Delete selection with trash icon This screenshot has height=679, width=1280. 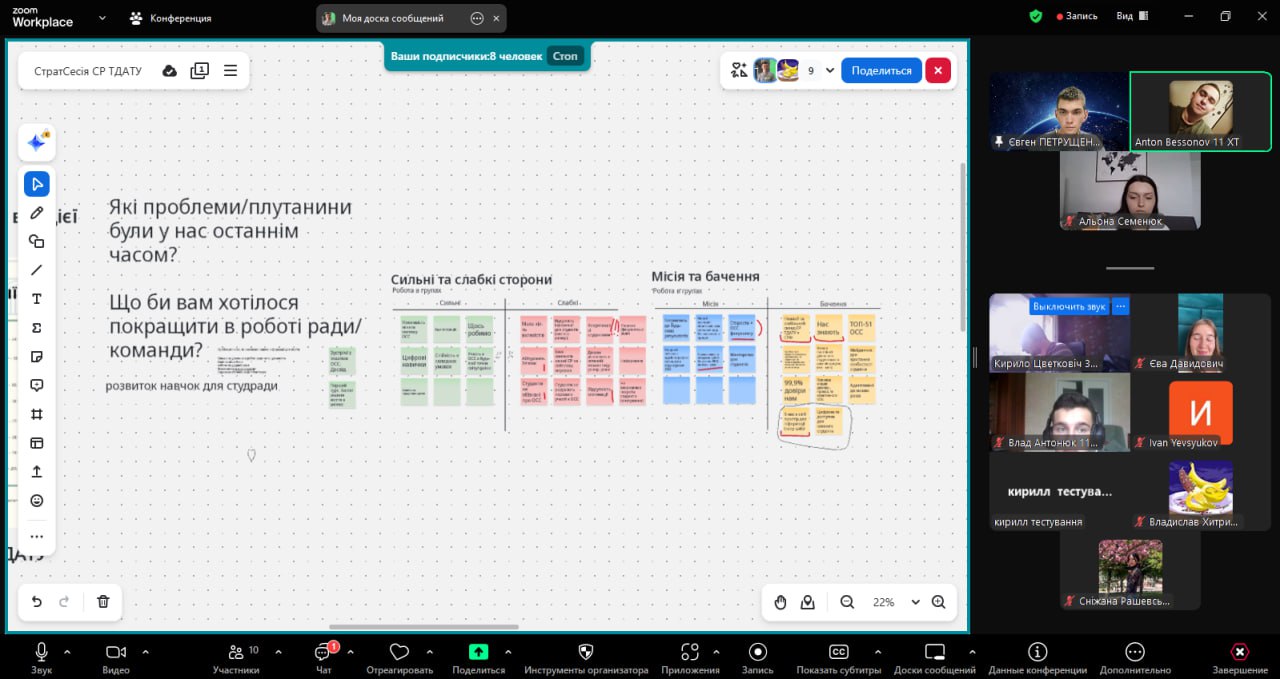tap(103, 601)
